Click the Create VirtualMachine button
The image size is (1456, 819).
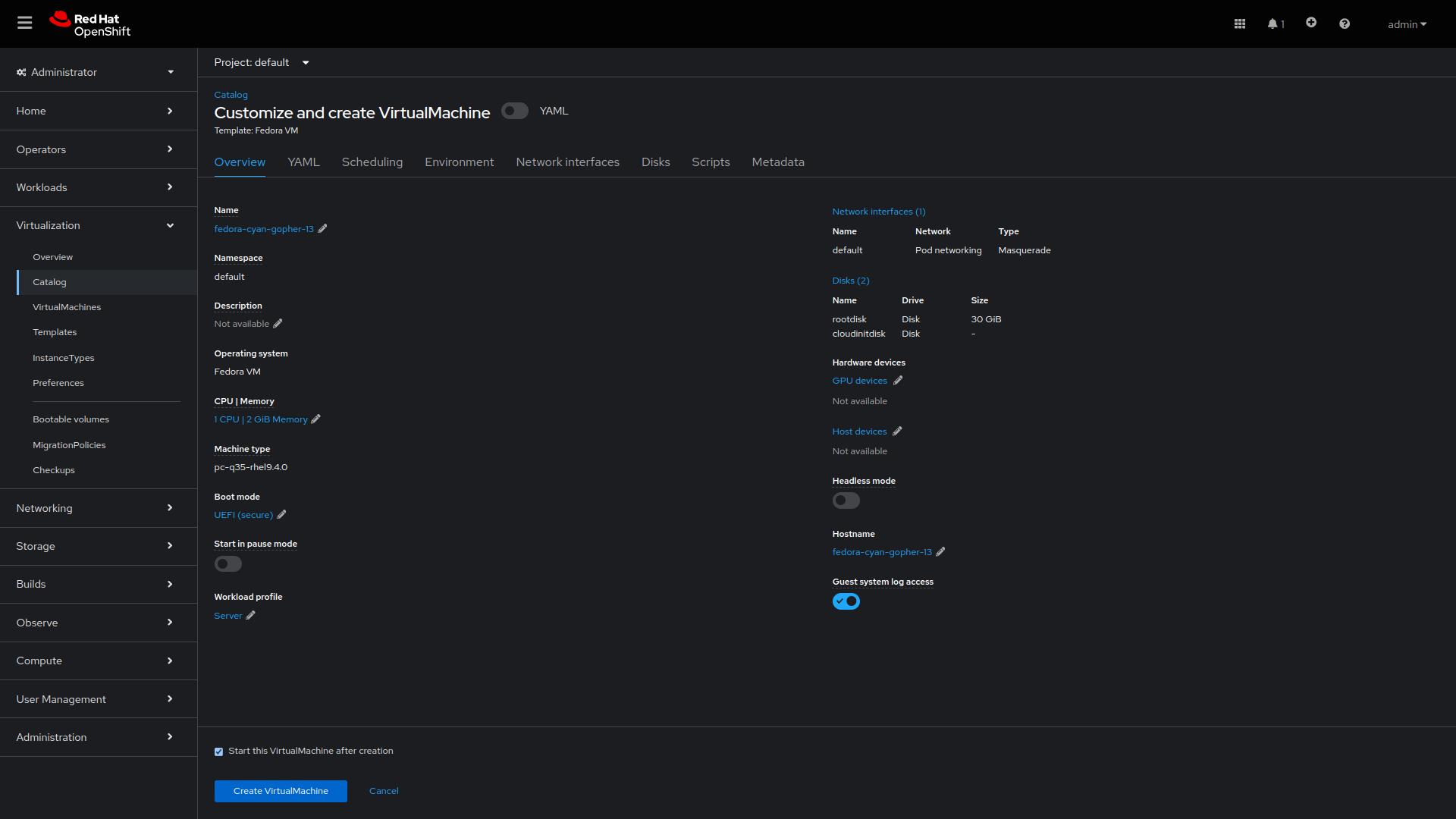point(280,791)
